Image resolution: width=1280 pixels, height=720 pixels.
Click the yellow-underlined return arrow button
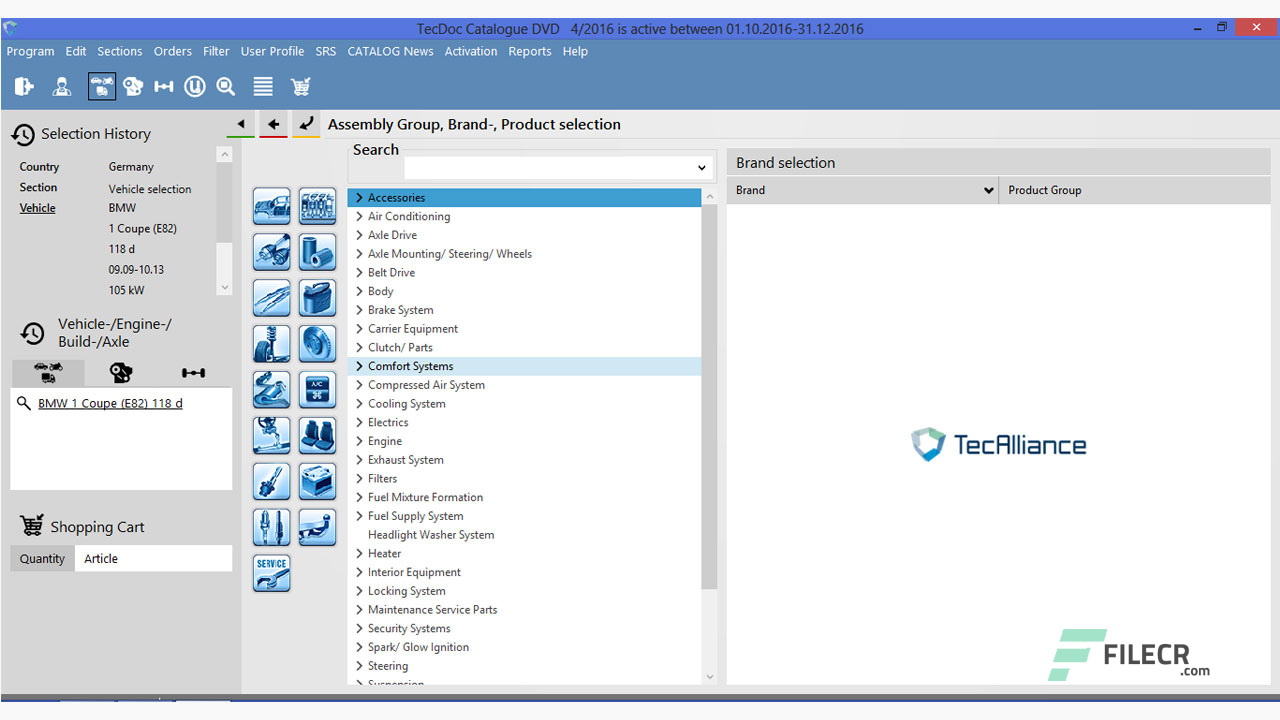(306, 125)
